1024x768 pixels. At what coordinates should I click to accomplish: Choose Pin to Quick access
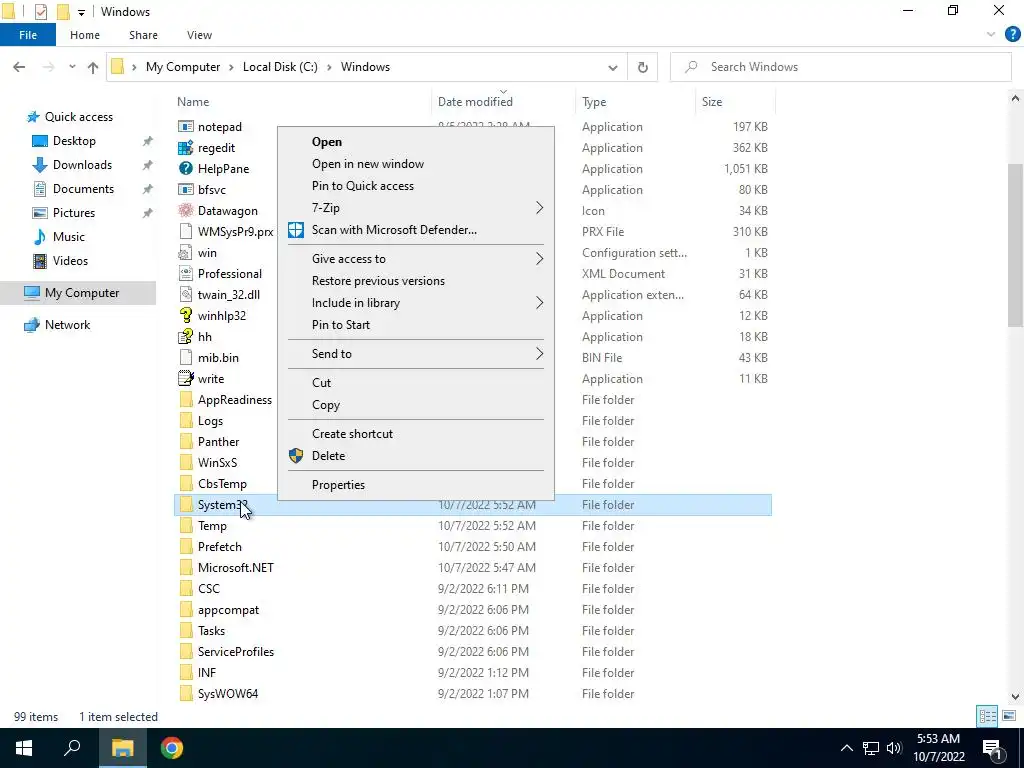pyautogui.click(x=362, y=185)
